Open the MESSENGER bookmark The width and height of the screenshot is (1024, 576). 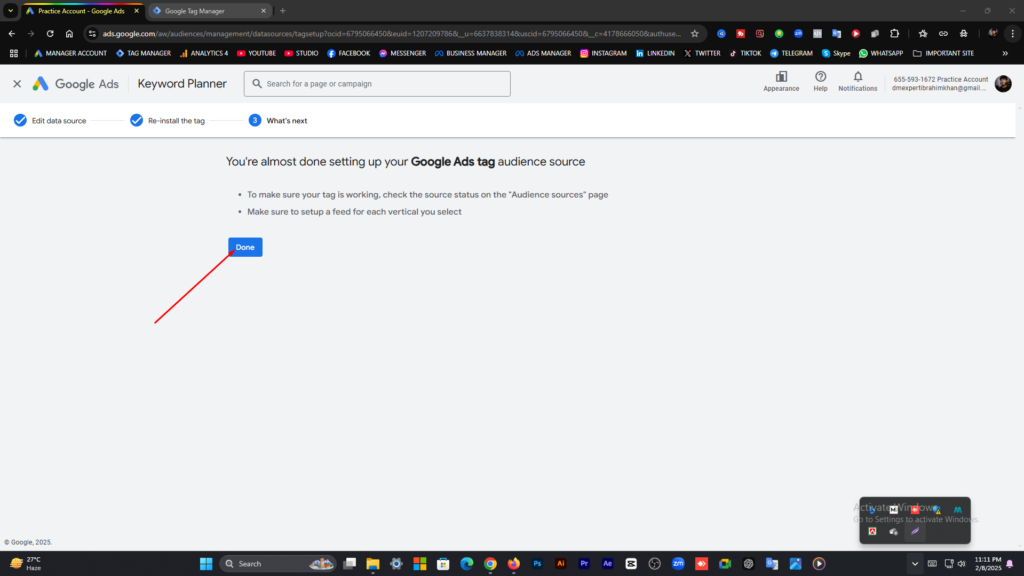pyautogui.click(x=402, y=54)
